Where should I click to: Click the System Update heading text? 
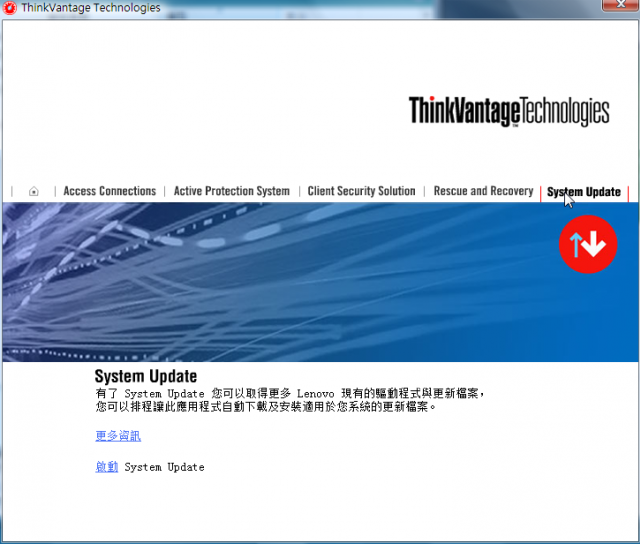[146, 376]
